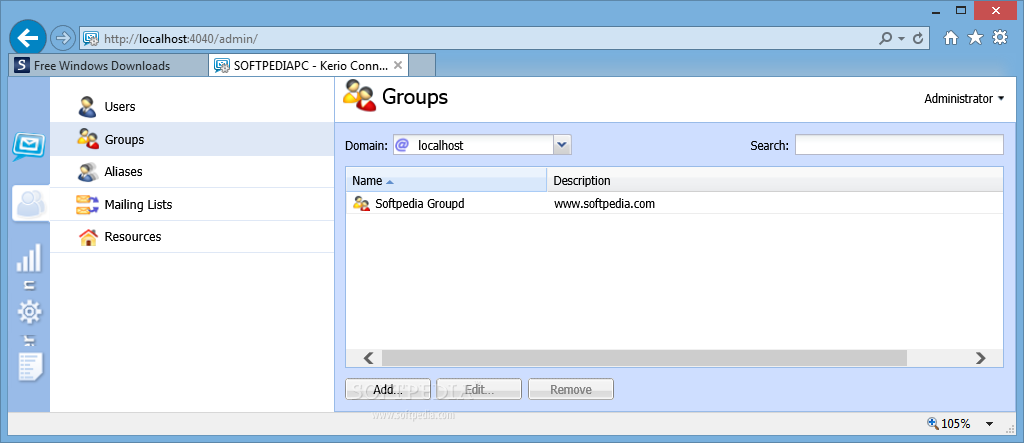Sort by the Name column header
1024x443 pixels.
click(446, 180)
